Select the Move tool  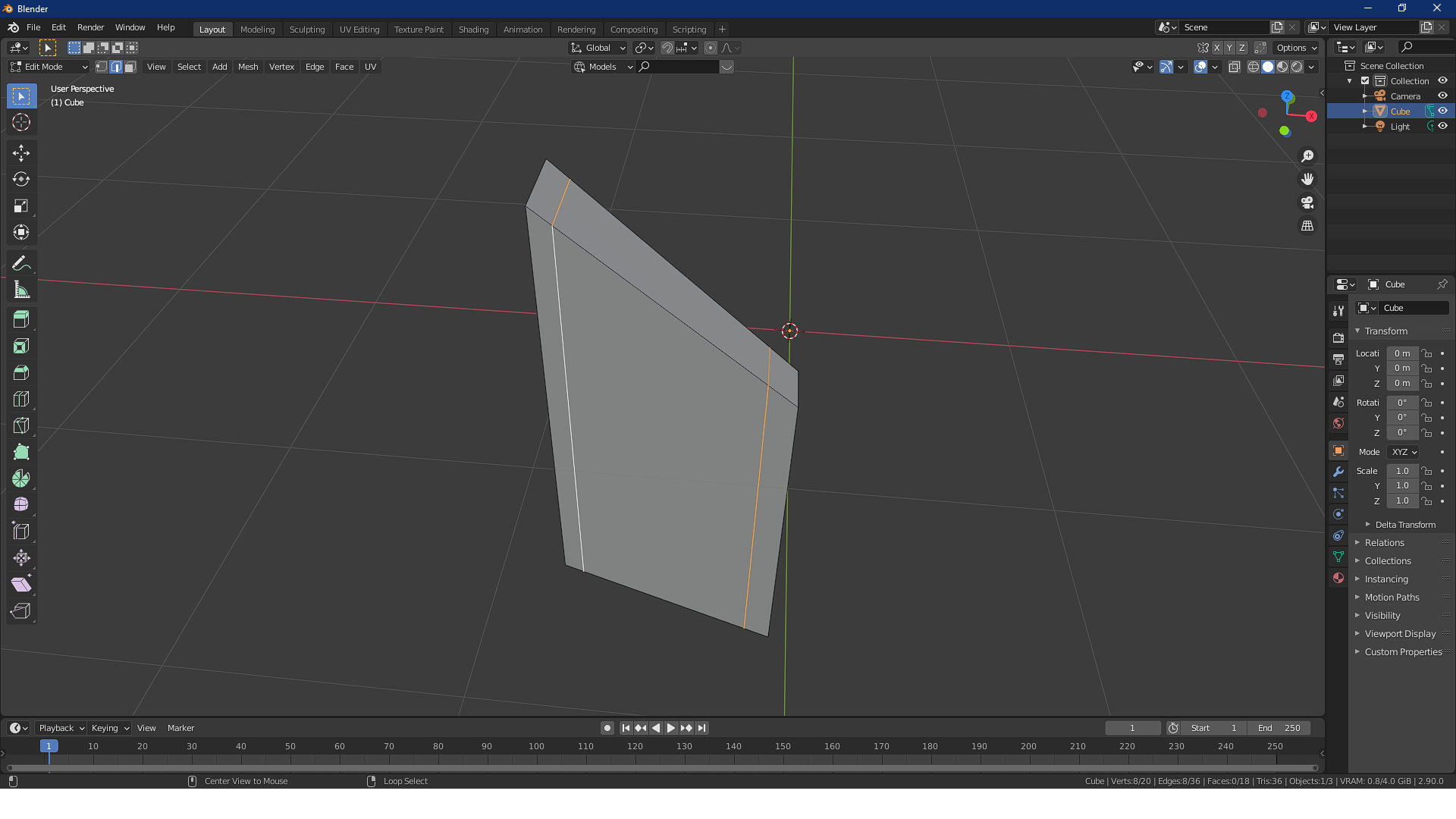[x=21, y=153]
